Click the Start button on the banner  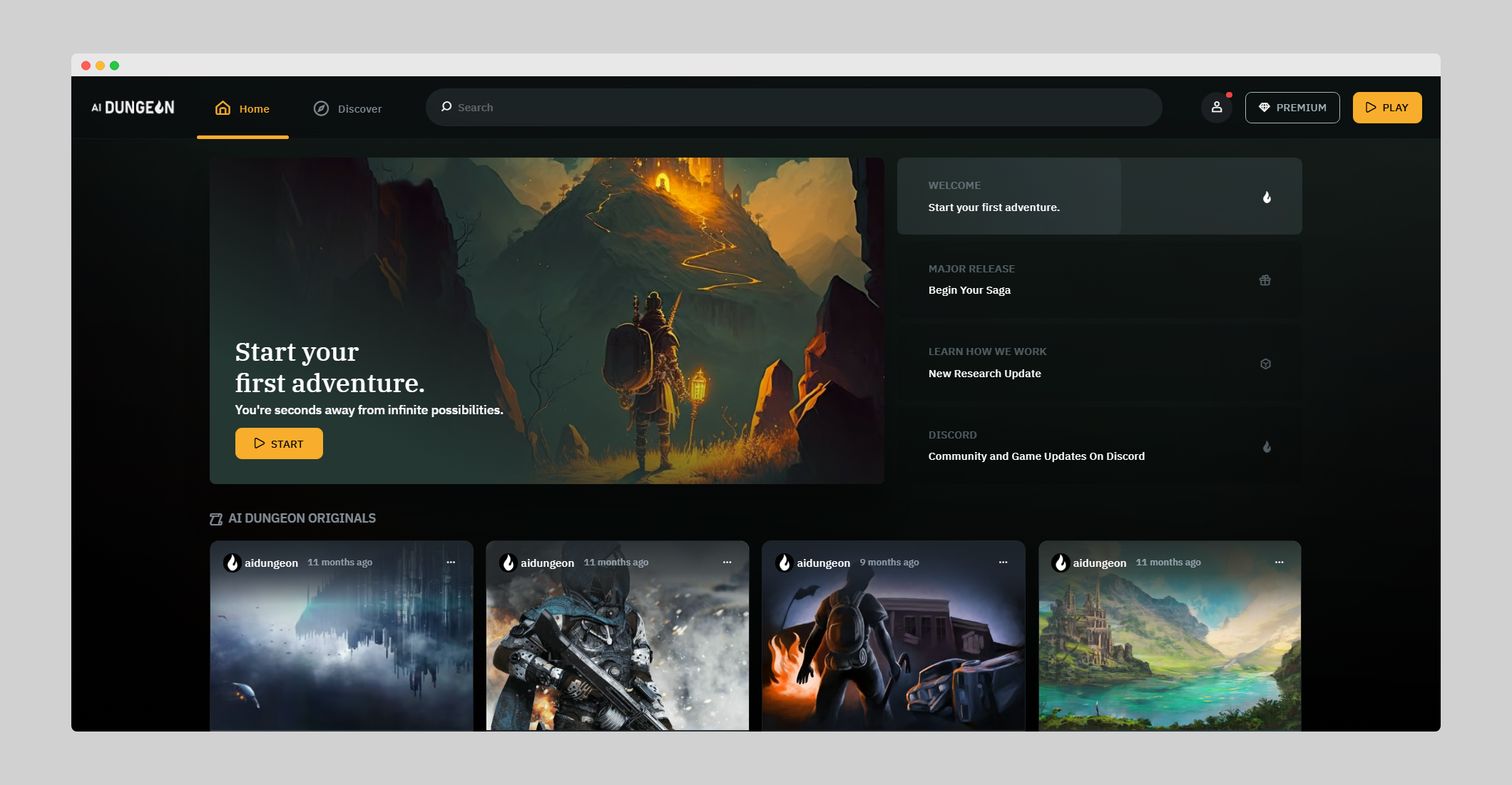279,443
